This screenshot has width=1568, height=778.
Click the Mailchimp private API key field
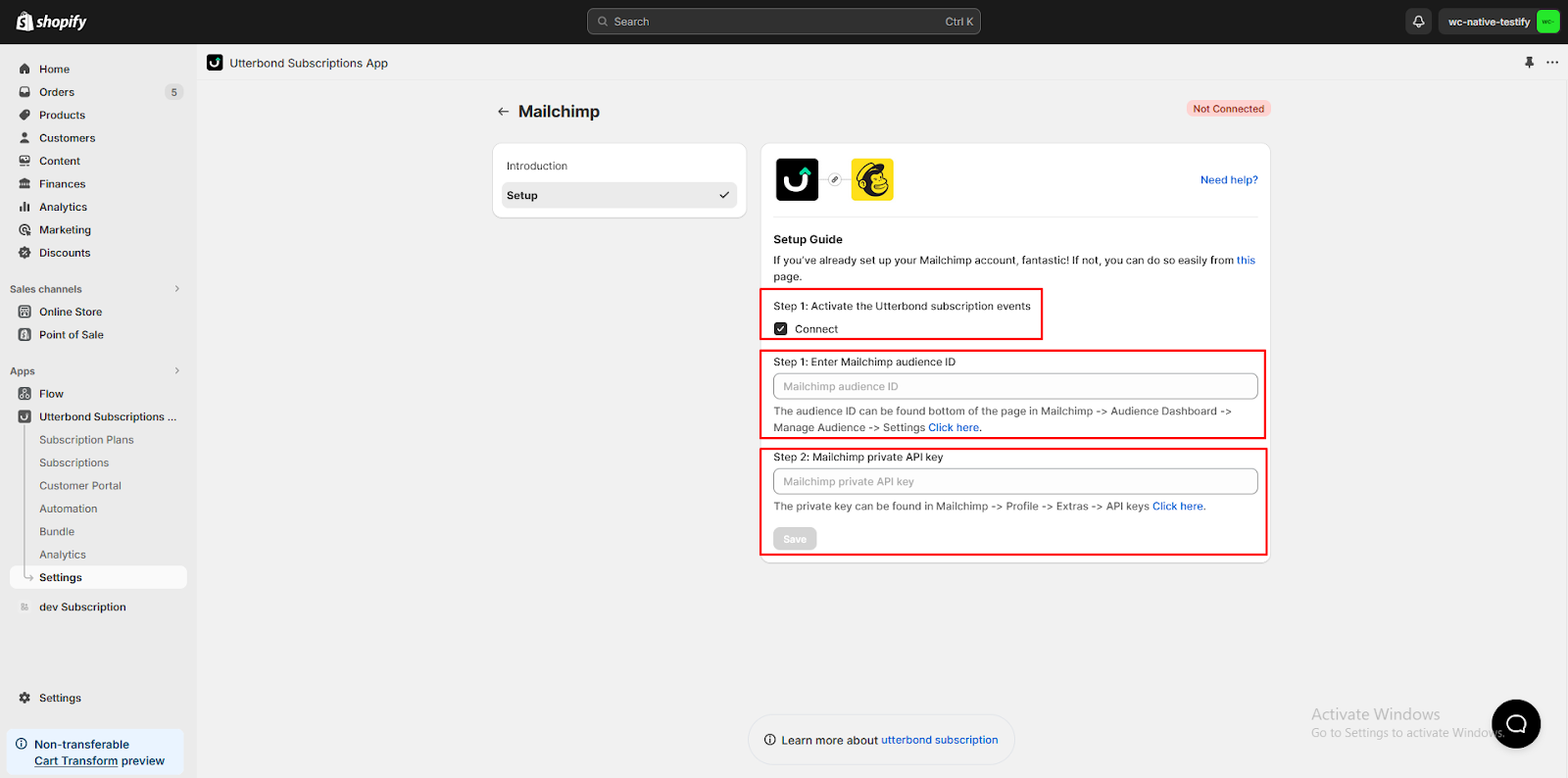click(x=1015, y=481)
